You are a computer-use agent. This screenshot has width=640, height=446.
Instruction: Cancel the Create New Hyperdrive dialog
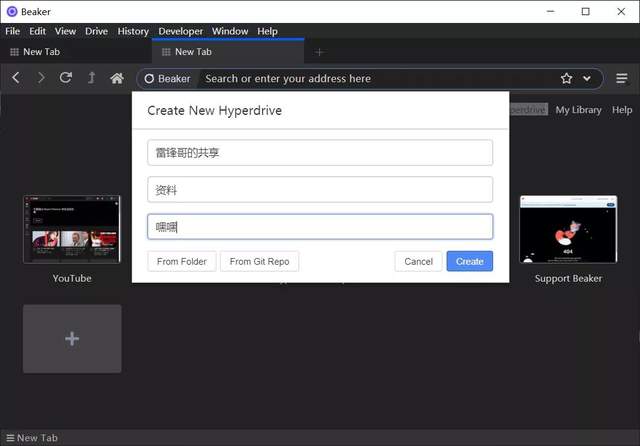click(418, 261)
